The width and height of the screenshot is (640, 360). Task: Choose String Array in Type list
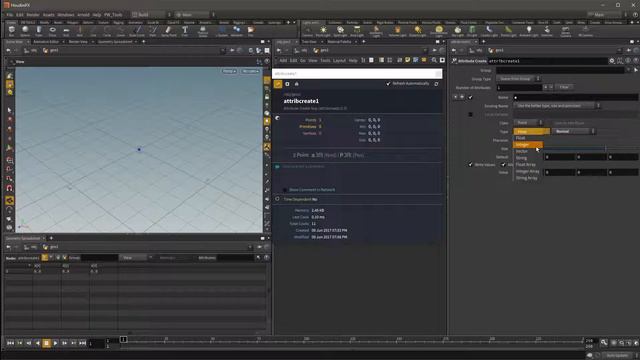coord(527,178)
